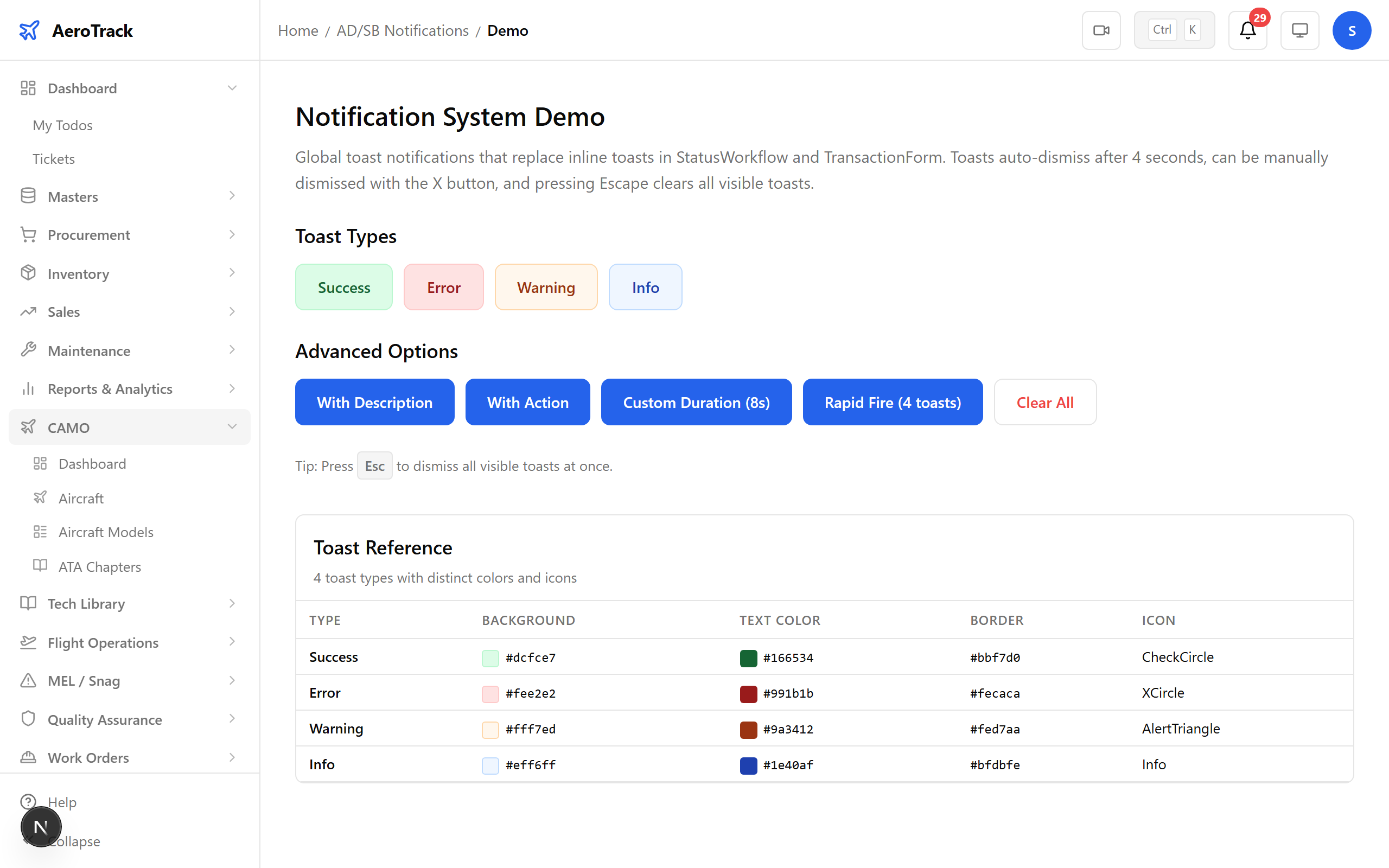1389x868 pixels.
Task: Open the notifications bell
Action: 1247,30
